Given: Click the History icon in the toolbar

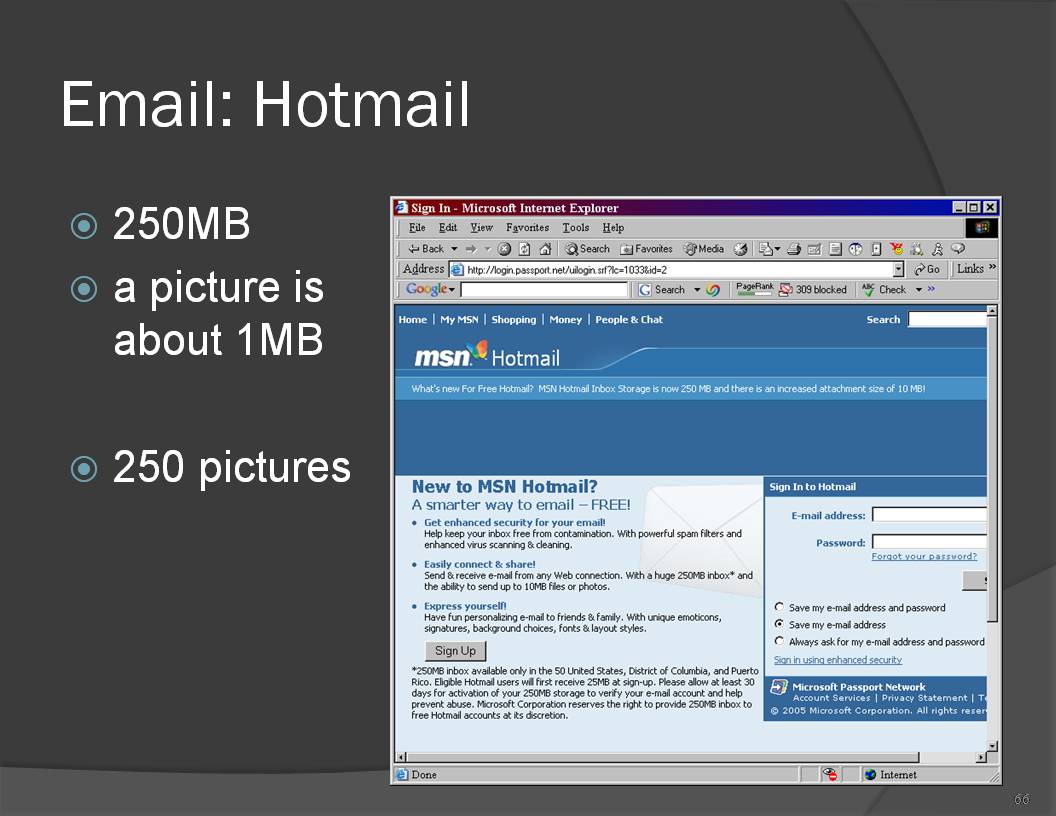Looking at the screenshot, I should point(740,249).
